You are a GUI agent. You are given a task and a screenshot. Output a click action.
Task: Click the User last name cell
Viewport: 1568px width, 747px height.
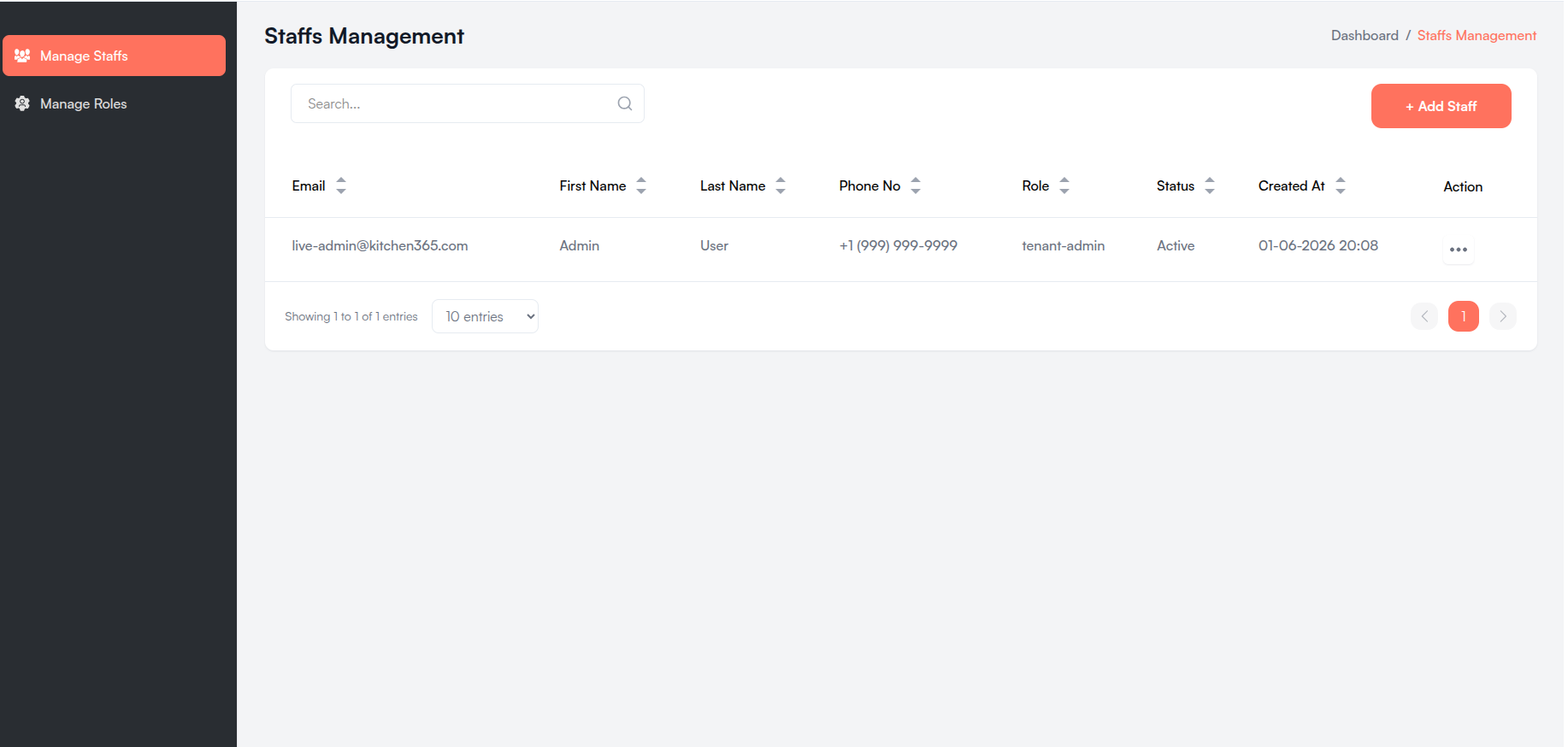pyautogui.click(x=714, y=246)
